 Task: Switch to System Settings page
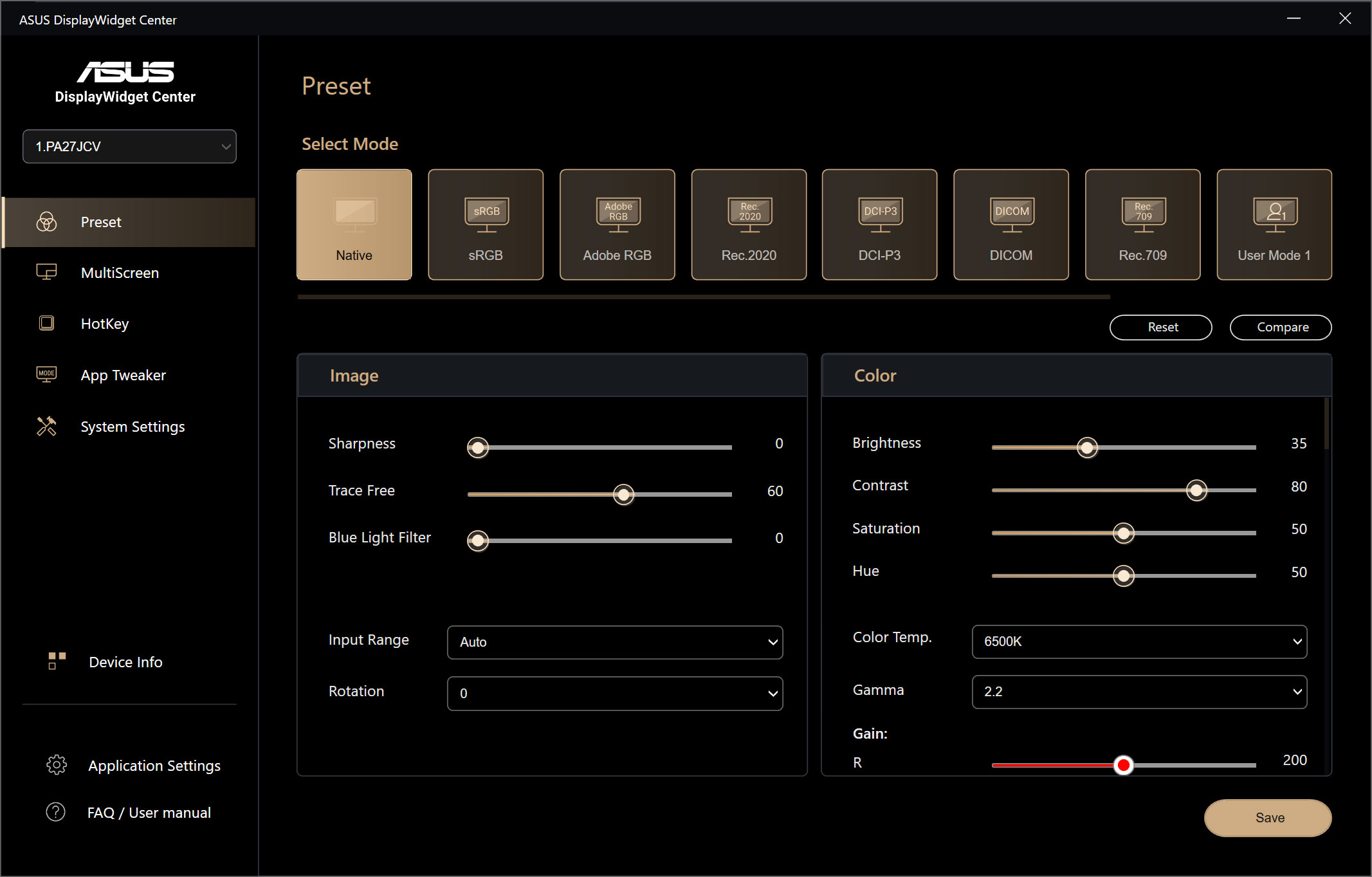pyautogui.click(x=133, y=427)
